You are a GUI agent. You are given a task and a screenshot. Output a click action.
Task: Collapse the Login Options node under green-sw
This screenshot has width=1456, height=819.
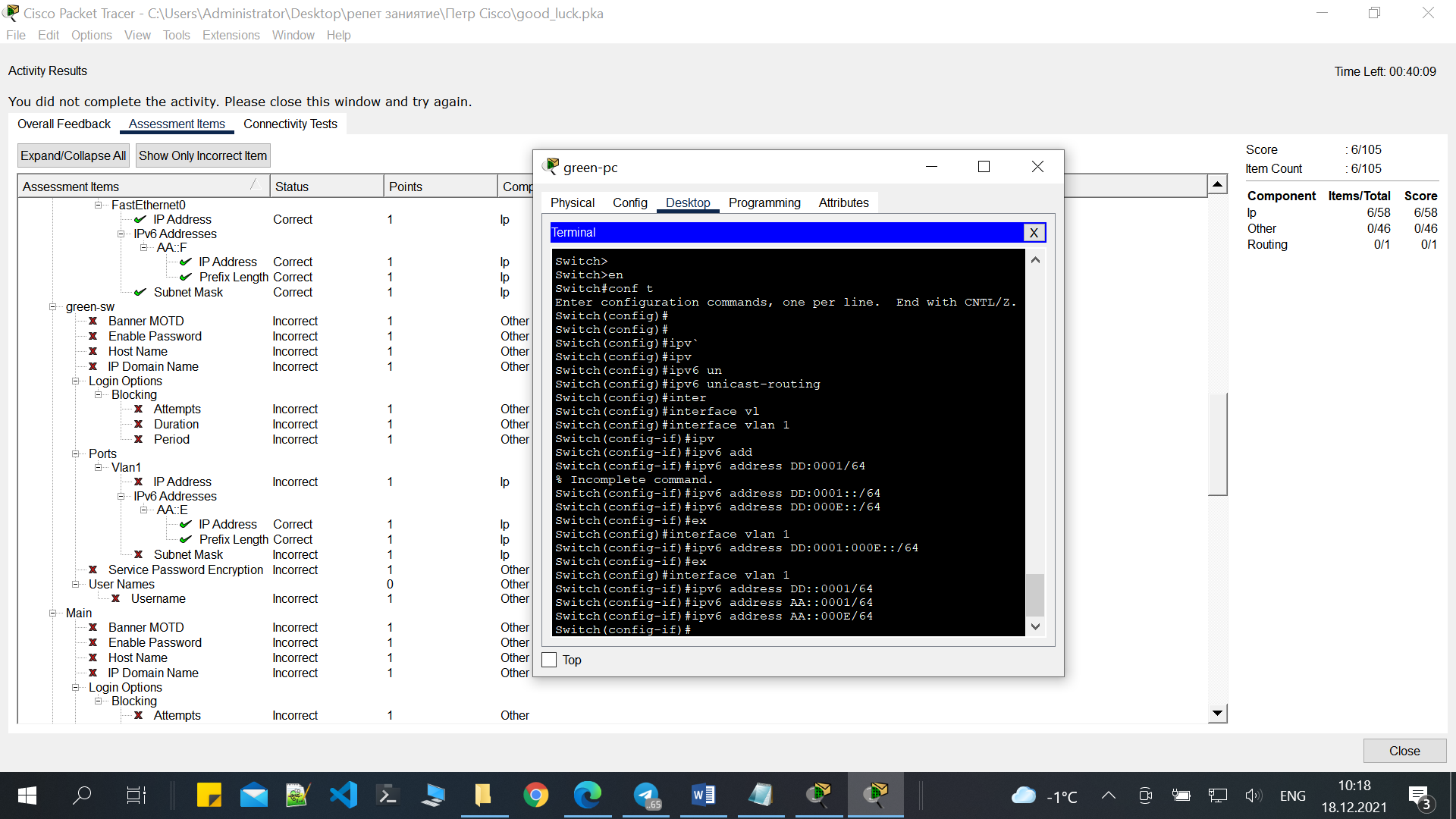(76, 381)
